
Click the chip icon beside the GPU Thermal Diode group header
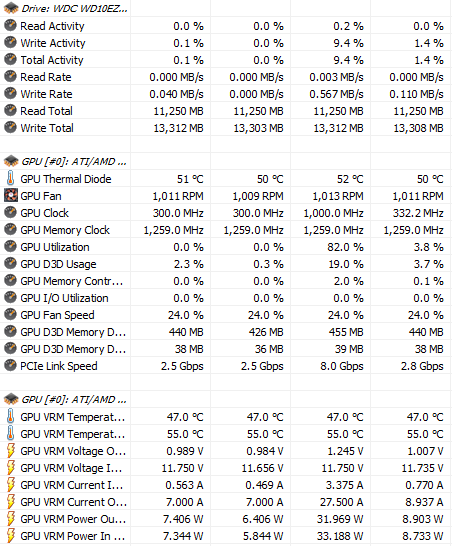(x=11, y=161)
